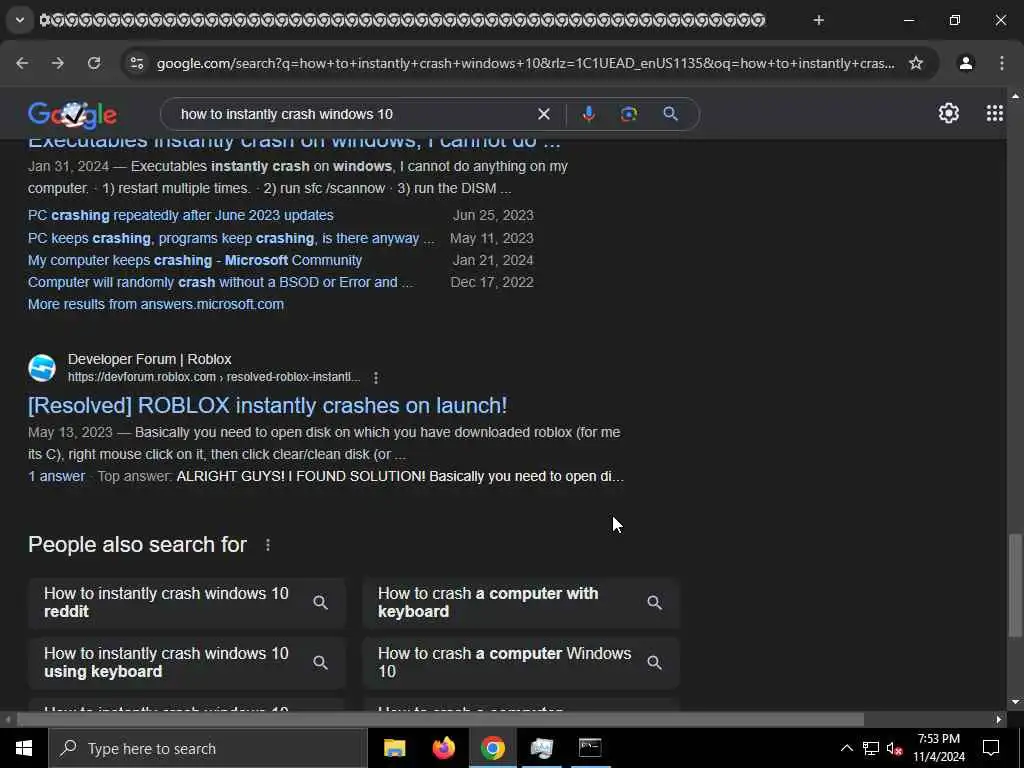The height and width of the screenshot is (768, 1024).
Task: Start voice search with microphone icon
Action: (x=588, y=114)
